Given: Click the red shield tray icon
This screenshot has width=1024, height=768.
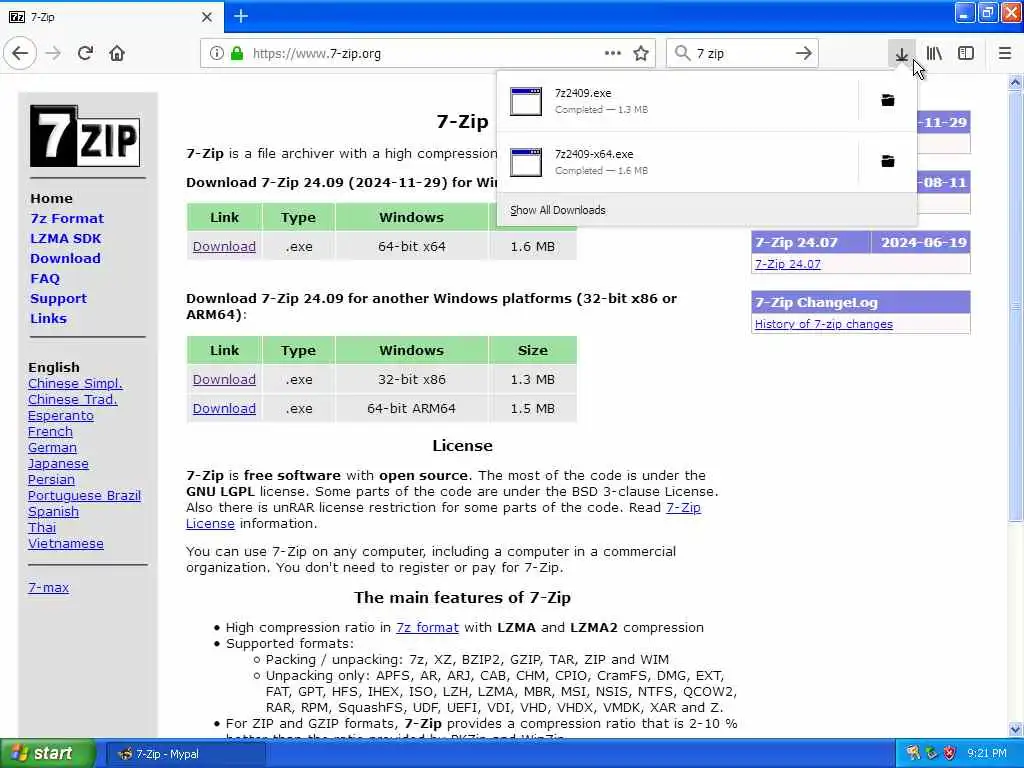Looking at the screenshot, I should click(950, 753).
